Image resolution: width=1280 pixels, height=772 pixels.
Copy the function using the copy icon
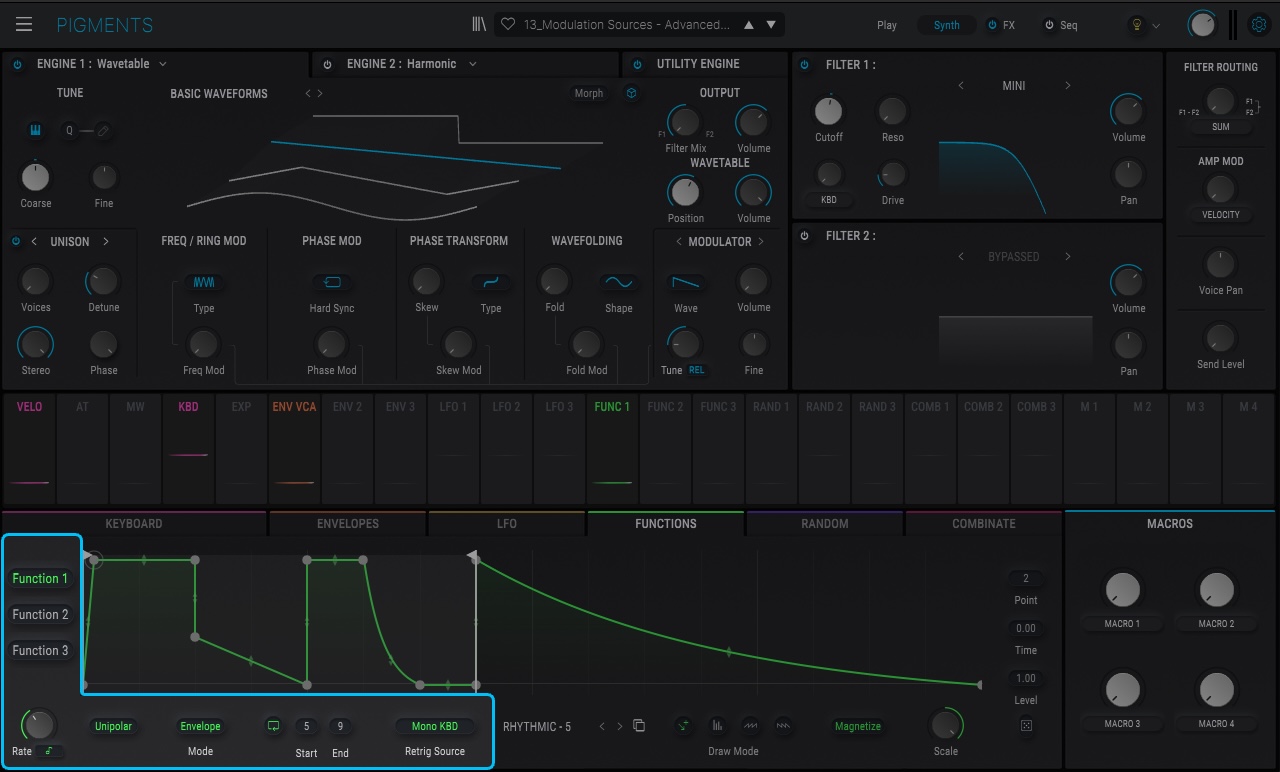click(x=639, y=726)
